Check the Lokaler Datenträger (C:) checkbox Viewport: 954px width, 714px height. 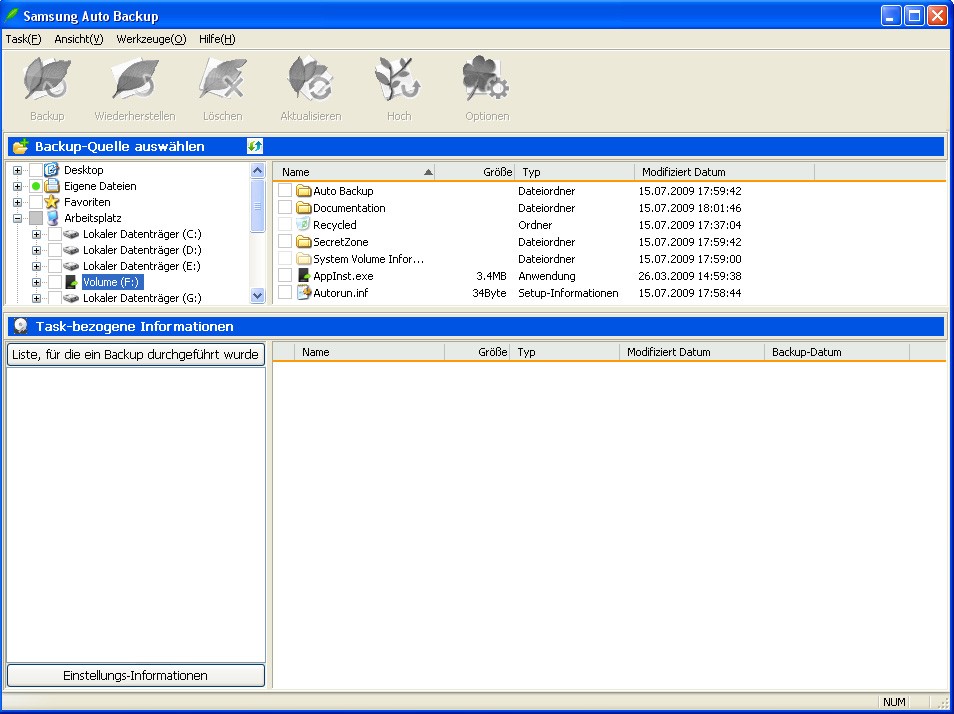55,234
